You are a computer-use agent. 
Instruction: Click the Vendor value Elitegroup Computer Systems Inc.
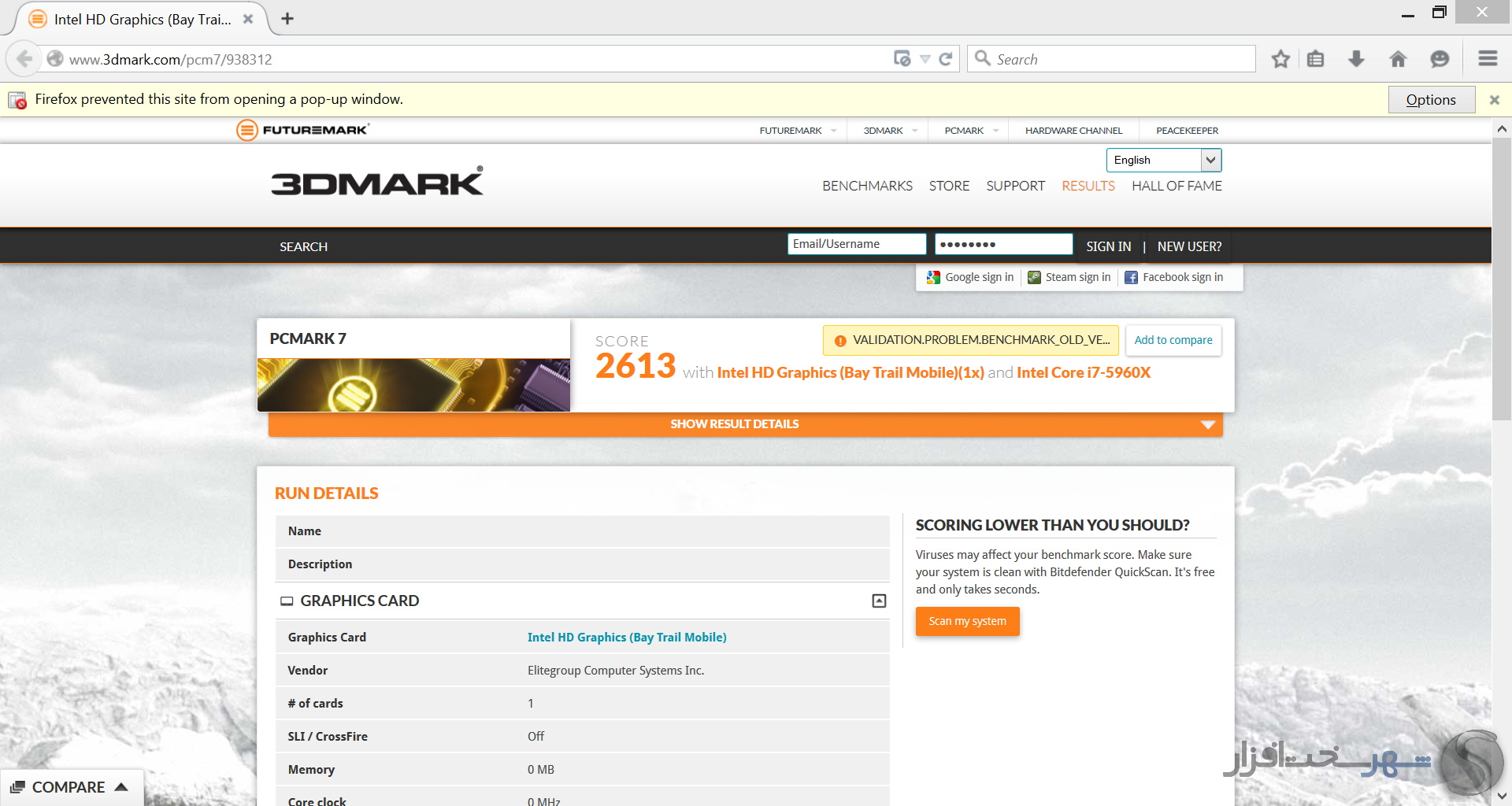click(x=616, y=671)
